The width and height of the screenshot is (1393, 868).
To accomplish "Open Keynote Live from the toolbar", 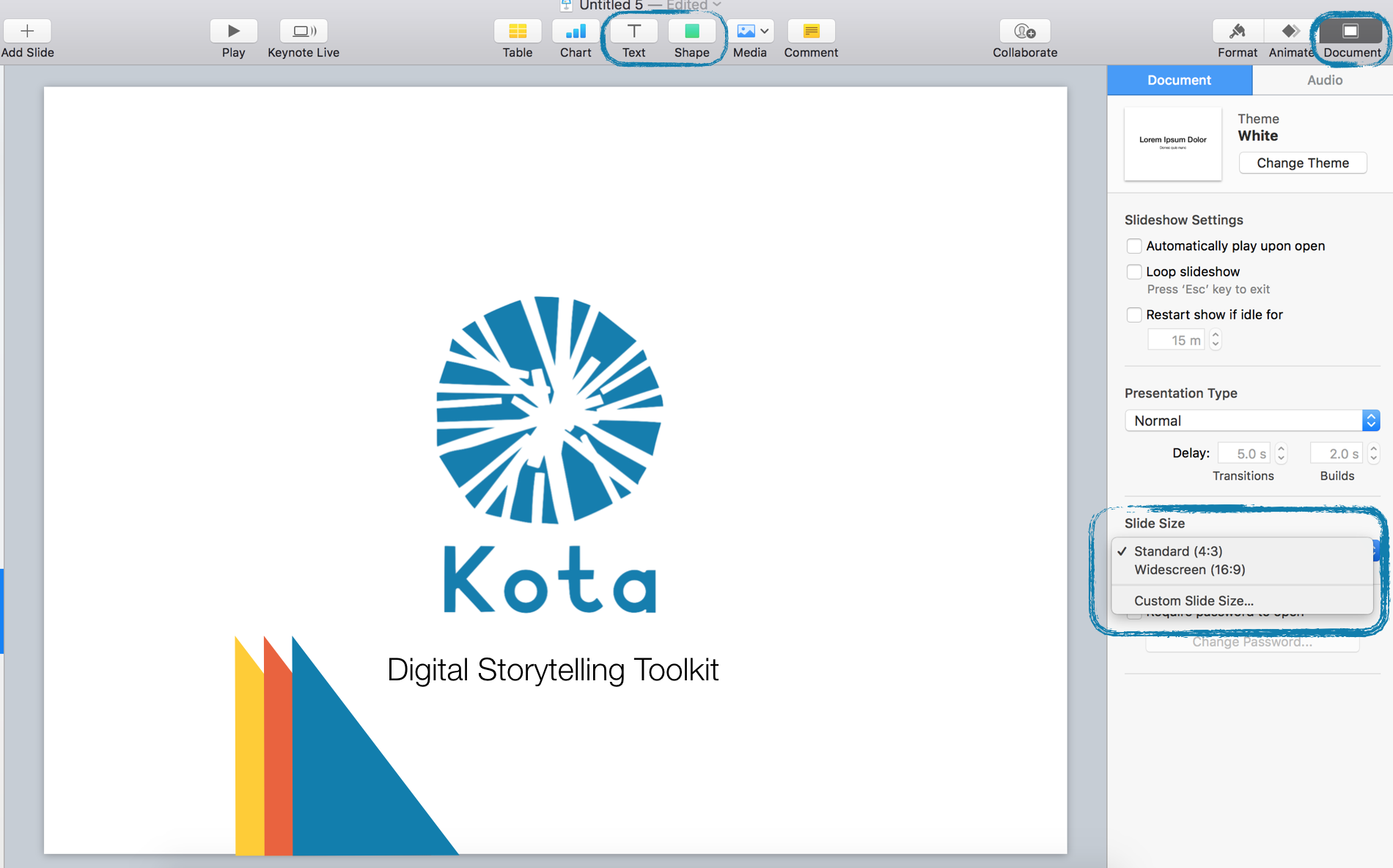I will (x=304, y=32).
